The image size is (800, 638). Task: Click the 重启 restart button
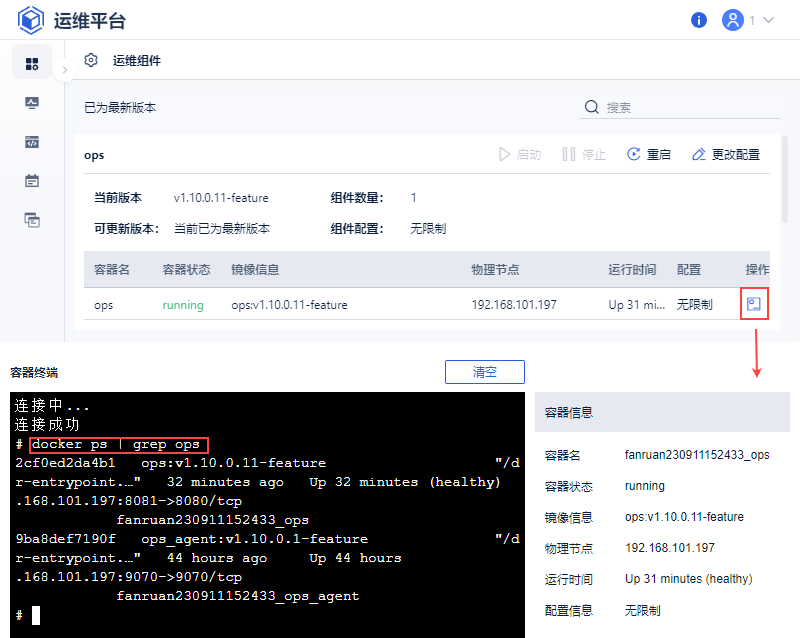(x=648, y=154)
